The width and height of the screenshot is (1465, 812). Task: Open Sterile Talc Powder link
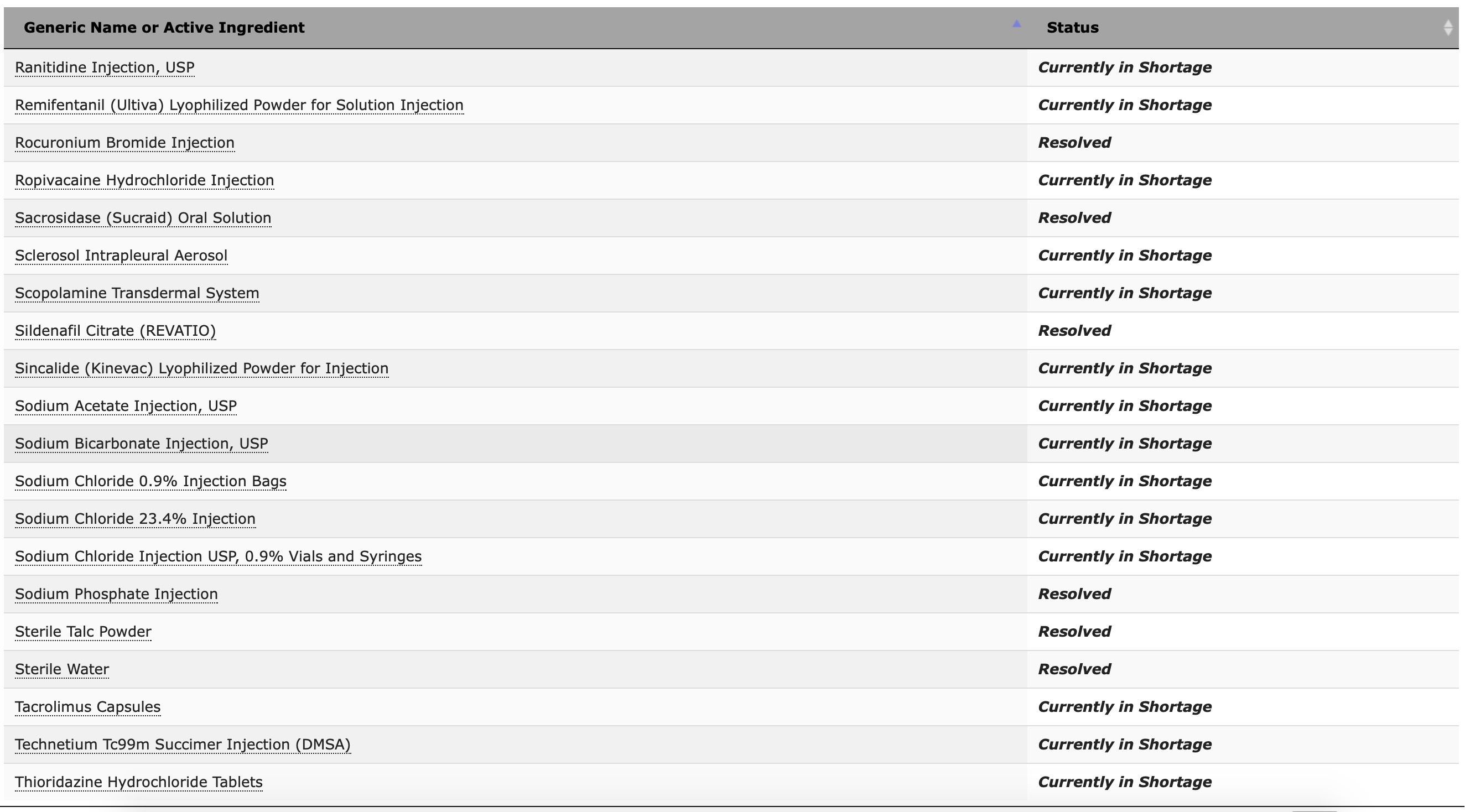[x=83, y=631]
